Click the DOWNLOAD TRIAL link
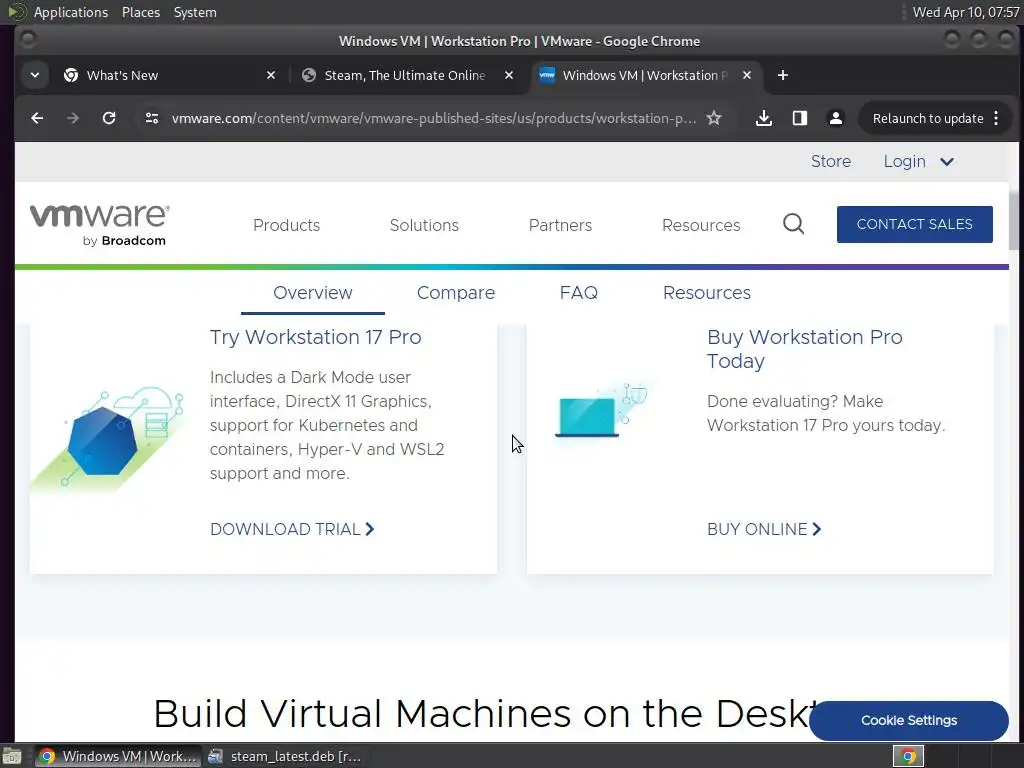This screenshot has height=768, width=1024. click(x=292, y=529)
